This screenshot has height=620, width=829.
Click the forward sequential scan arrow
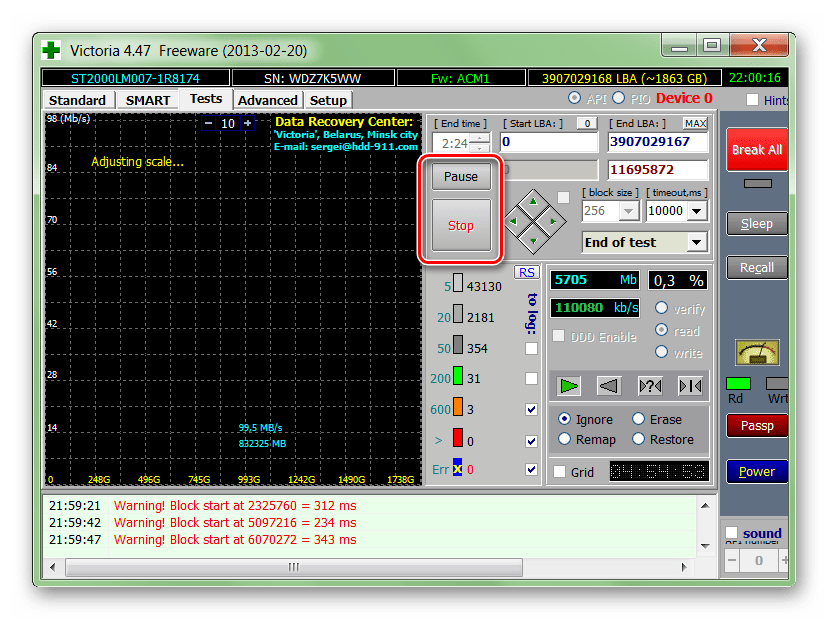569,385
